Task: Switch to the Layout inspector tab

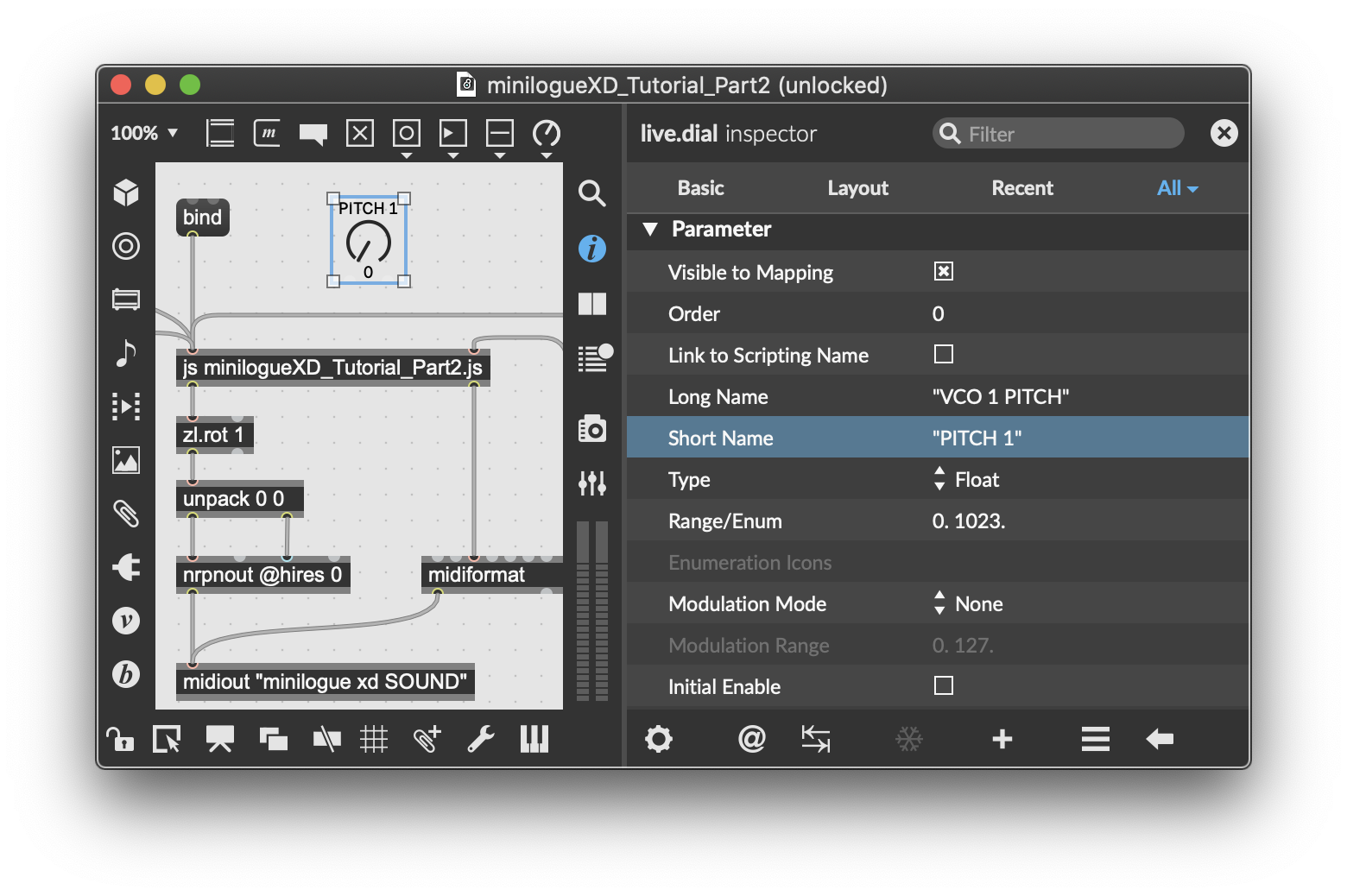Action: click(857, 188)
